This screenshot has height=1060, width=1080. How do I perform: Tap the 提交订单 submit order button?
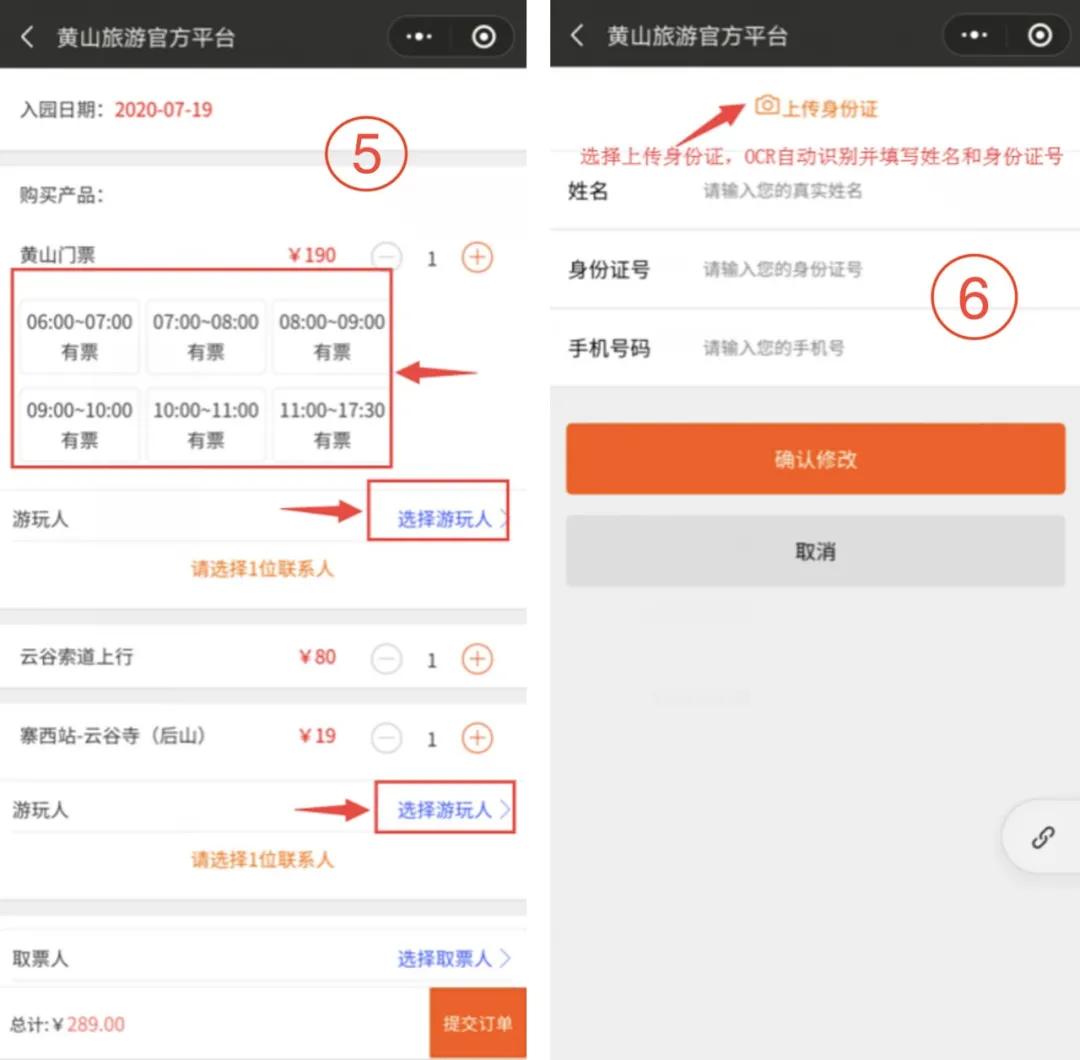477,1024
